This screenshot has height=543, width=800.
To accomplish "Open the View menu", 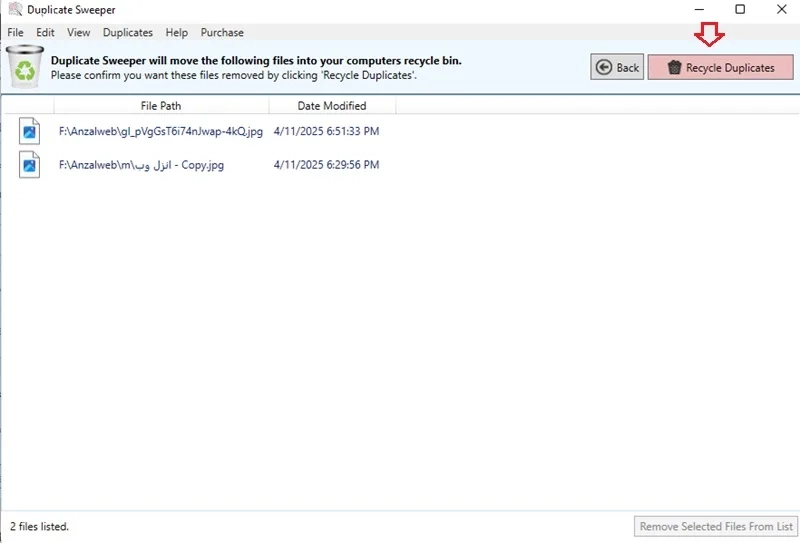I will pyautogui.click(x=79, y=33).
